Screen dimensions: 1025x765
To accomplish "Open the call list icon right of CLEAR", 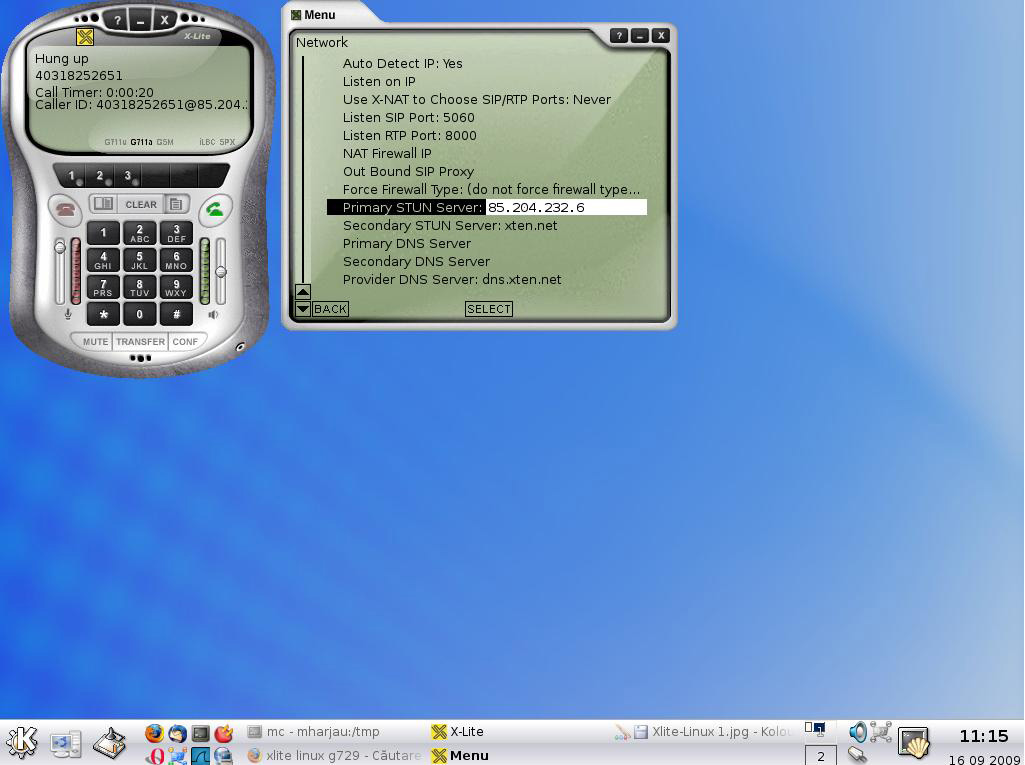I will tap(176, 205).
